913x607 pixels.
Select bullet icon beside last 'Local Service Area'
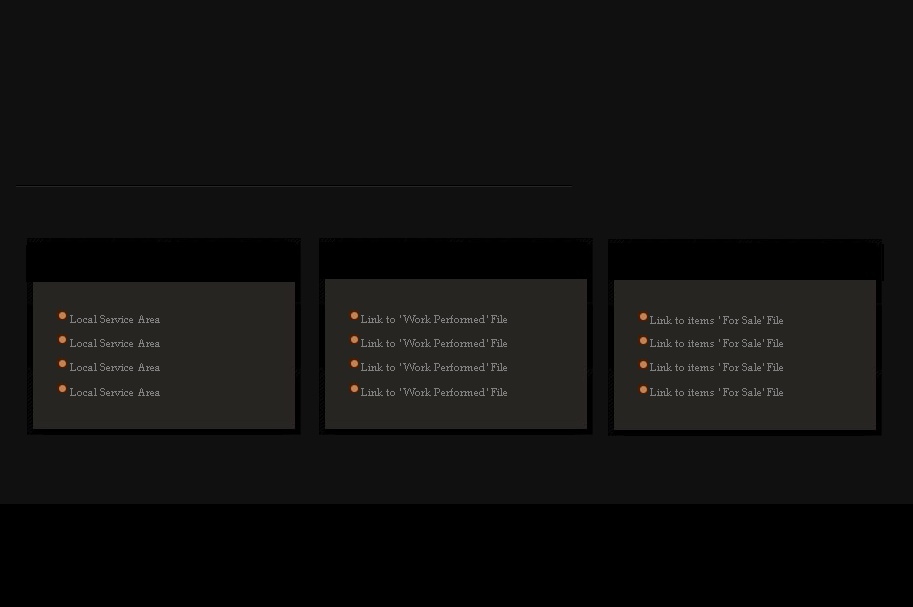click(62, 389)
